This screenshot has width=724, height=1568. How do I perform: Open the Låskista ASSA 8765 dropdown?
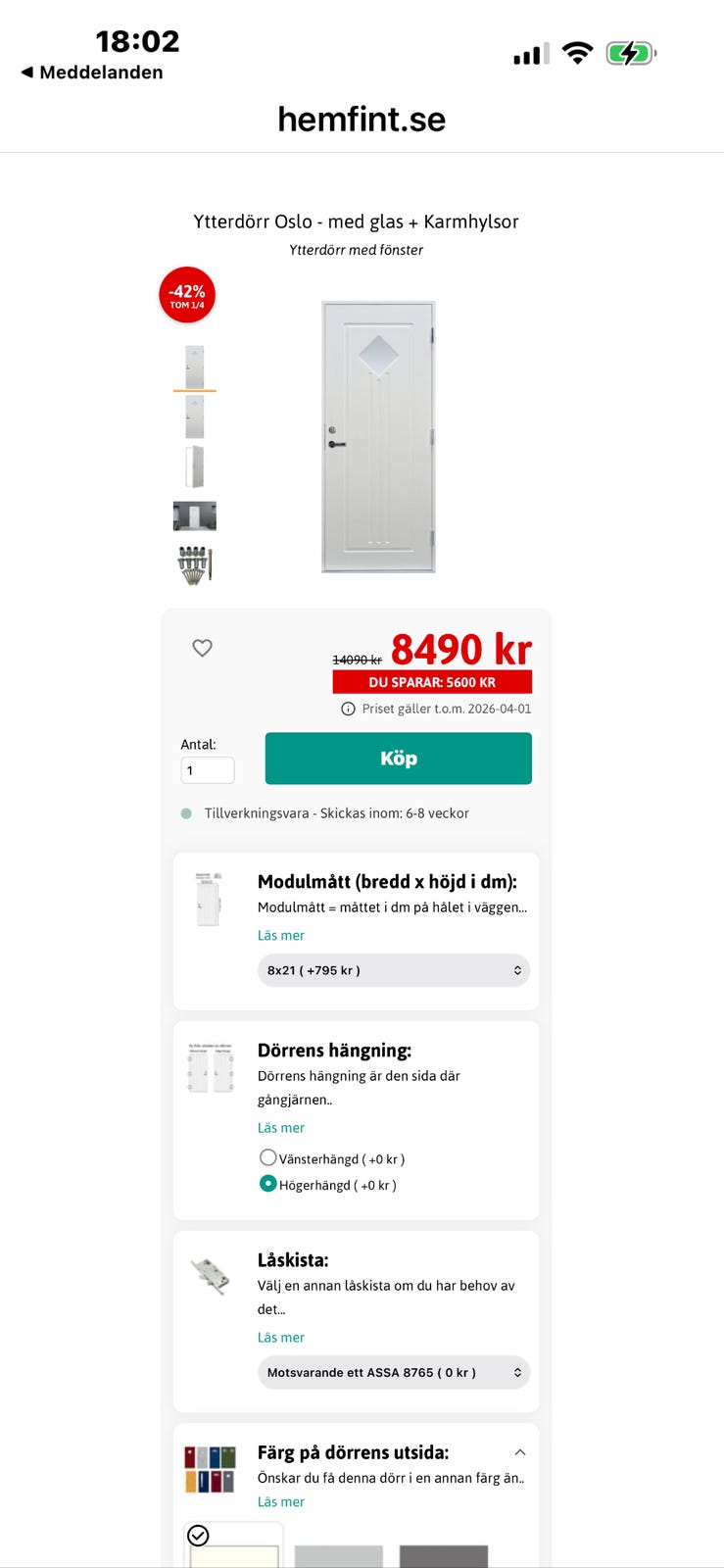click(393, 1372)
